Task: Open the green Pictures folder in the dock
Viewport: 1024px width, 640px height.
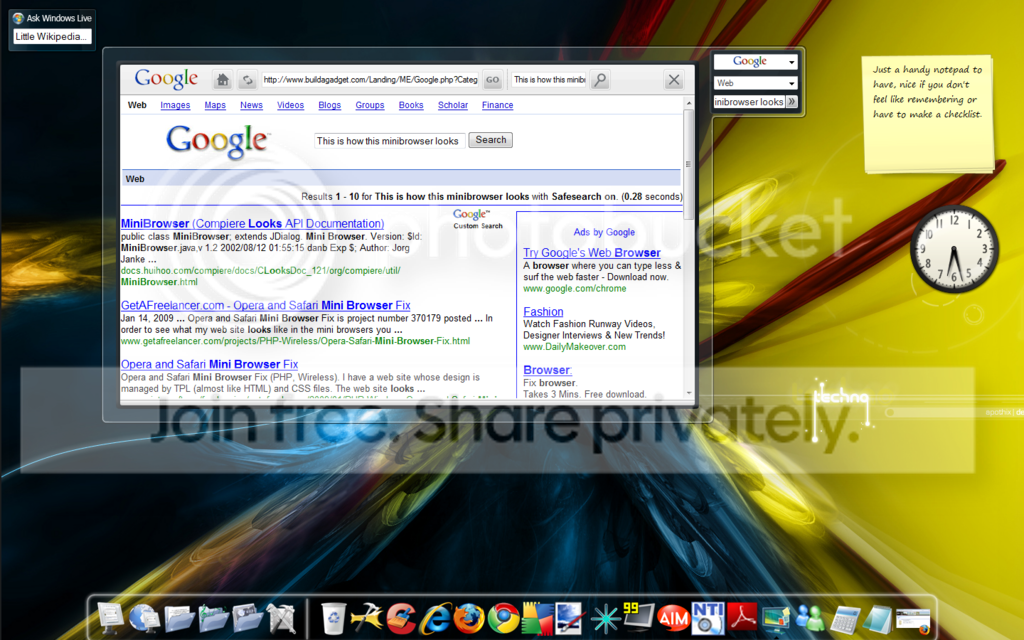Action: (x=214, y=618)
